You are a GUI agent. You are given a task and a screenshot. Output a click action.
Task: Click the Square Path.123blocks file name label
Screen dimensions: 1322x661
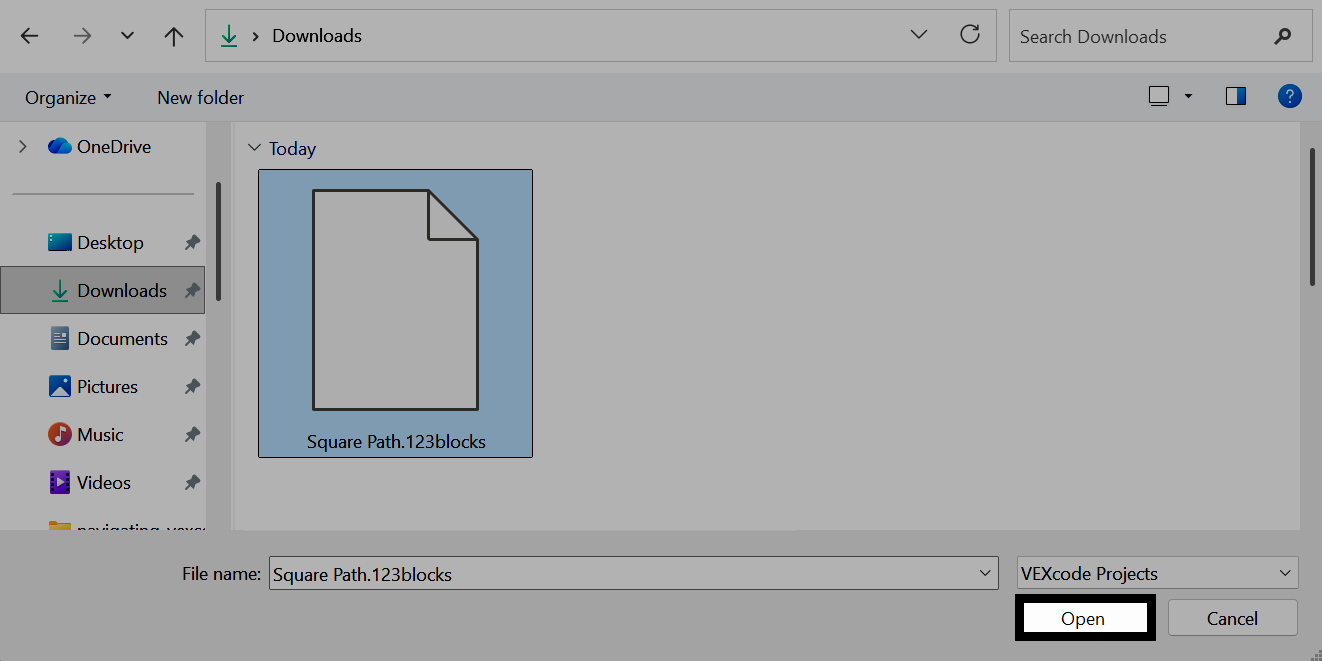(x=396, y=441)
